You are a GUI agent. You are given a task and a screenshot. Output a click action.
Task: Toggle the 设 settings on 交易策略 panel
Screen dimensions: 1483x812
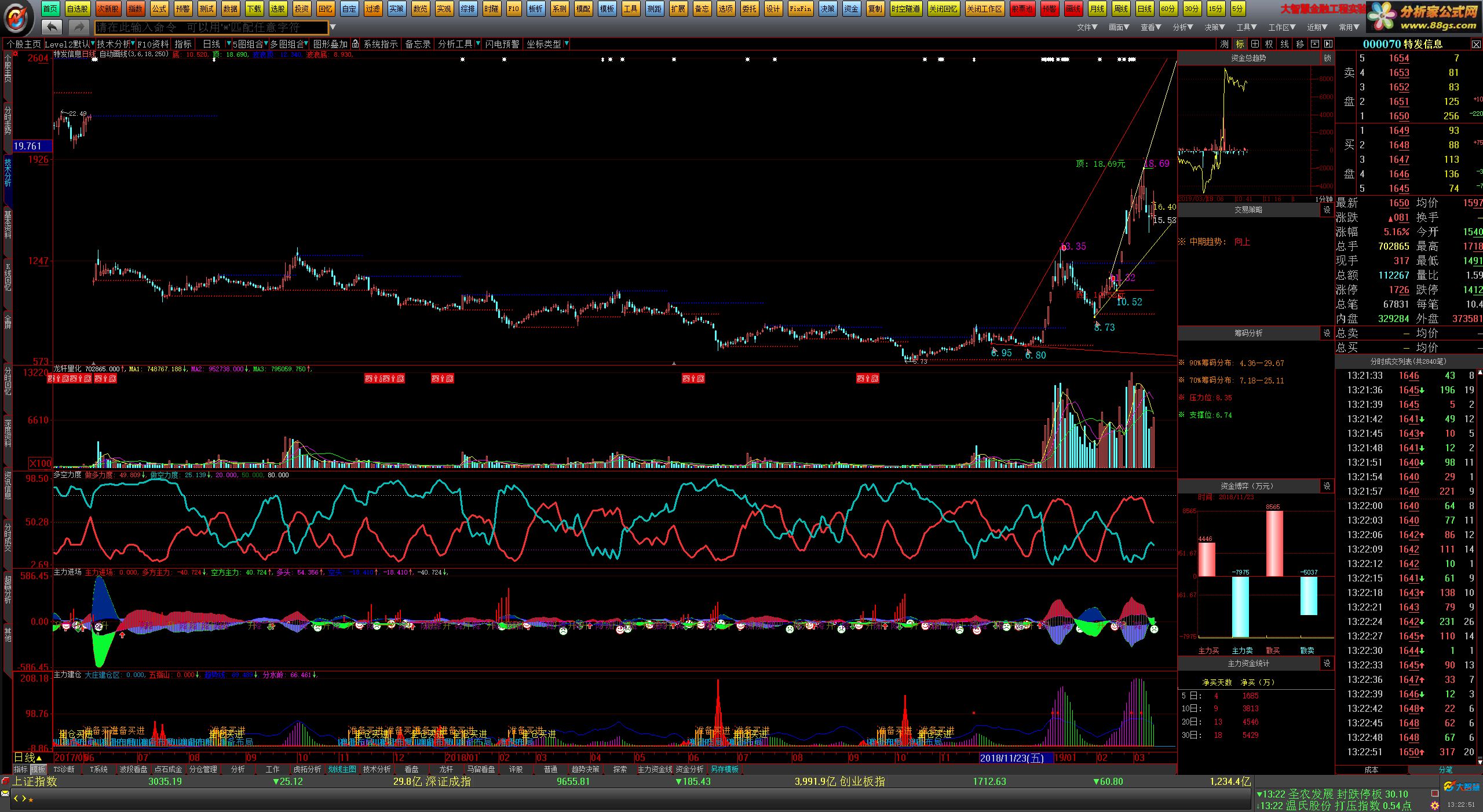1327,210
